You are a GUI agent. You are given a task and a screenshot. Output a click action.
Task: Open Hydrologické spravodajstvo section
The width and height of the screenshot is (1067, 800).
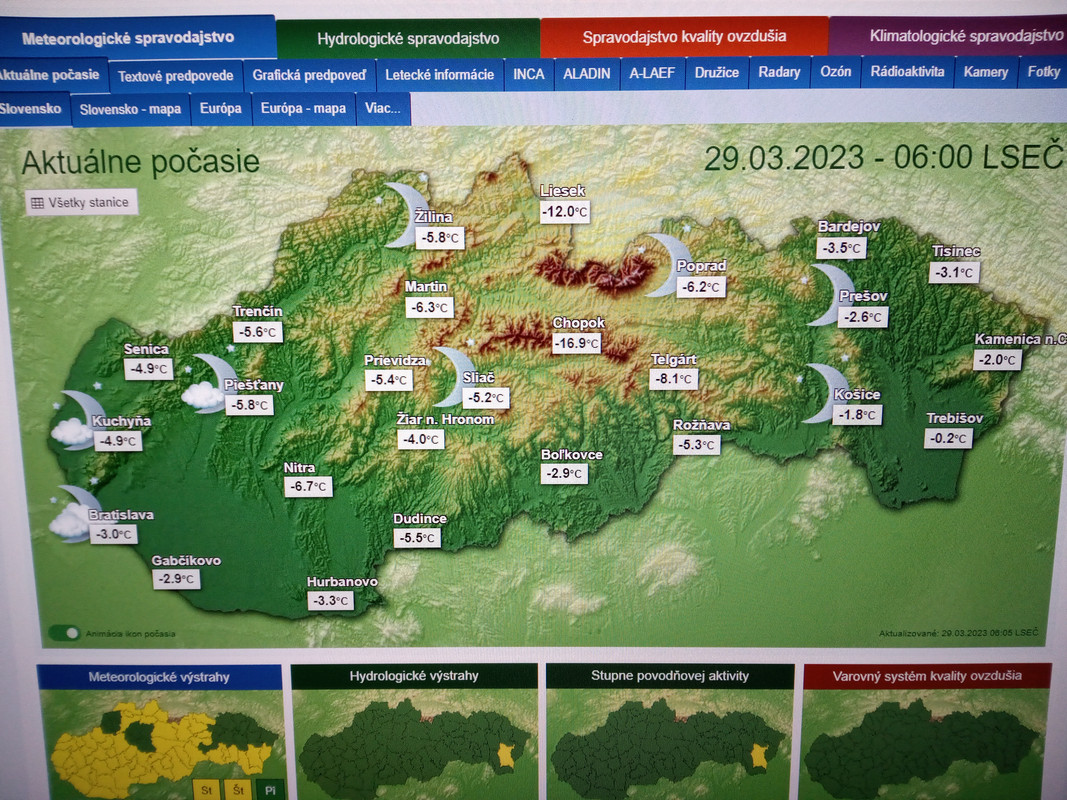pyautogui.click(x=408, y=39)
